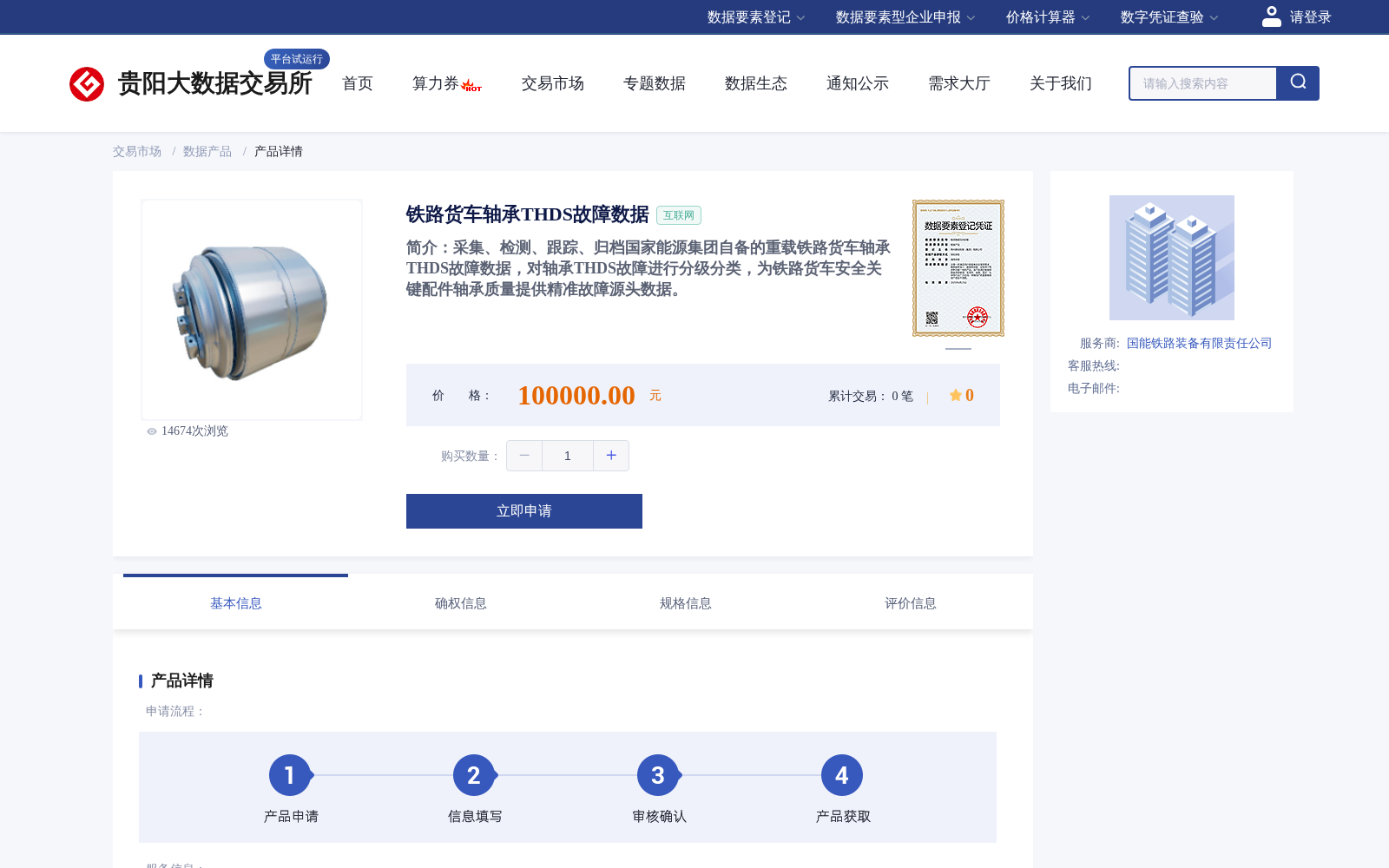Switch to the 规格信息 tab
Image resolution: width=1389 pixels, height=868 pixels.
686,602
